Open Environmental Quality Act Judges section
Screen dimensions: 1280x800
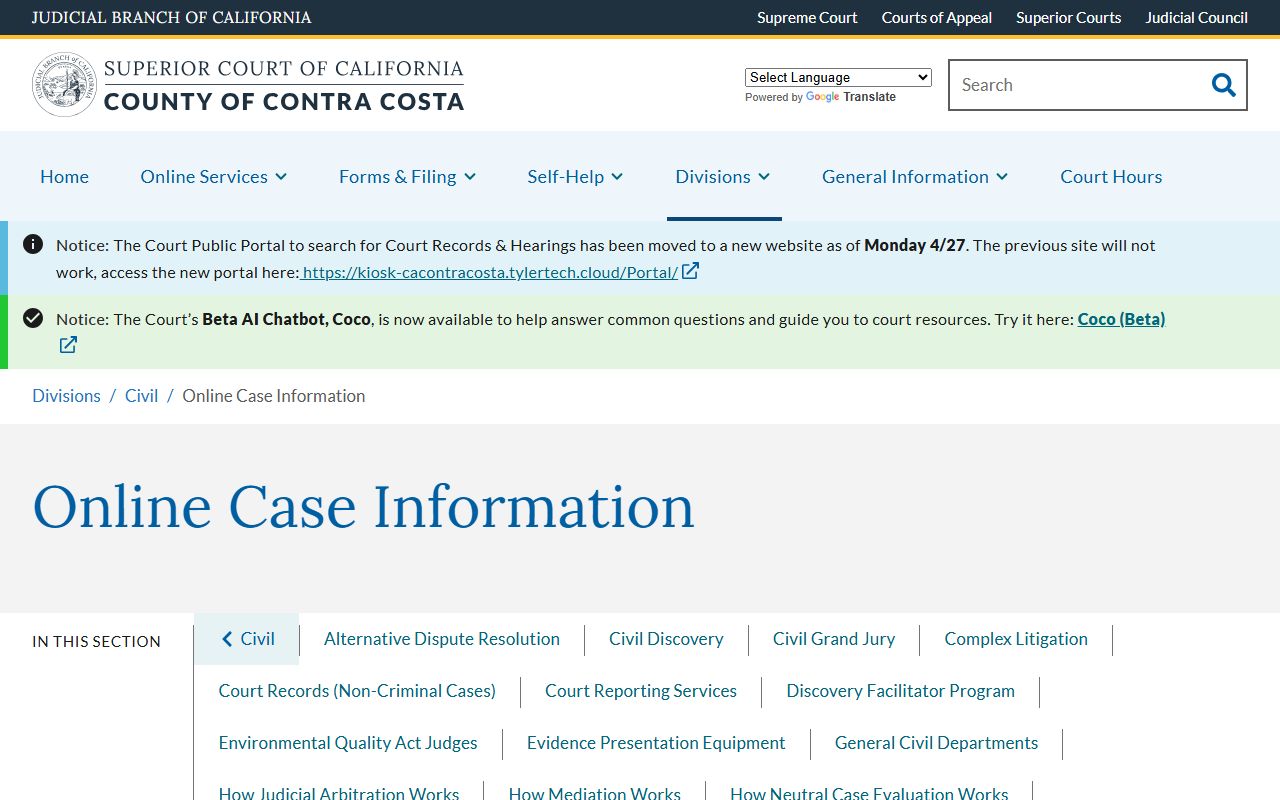[348, 743]
